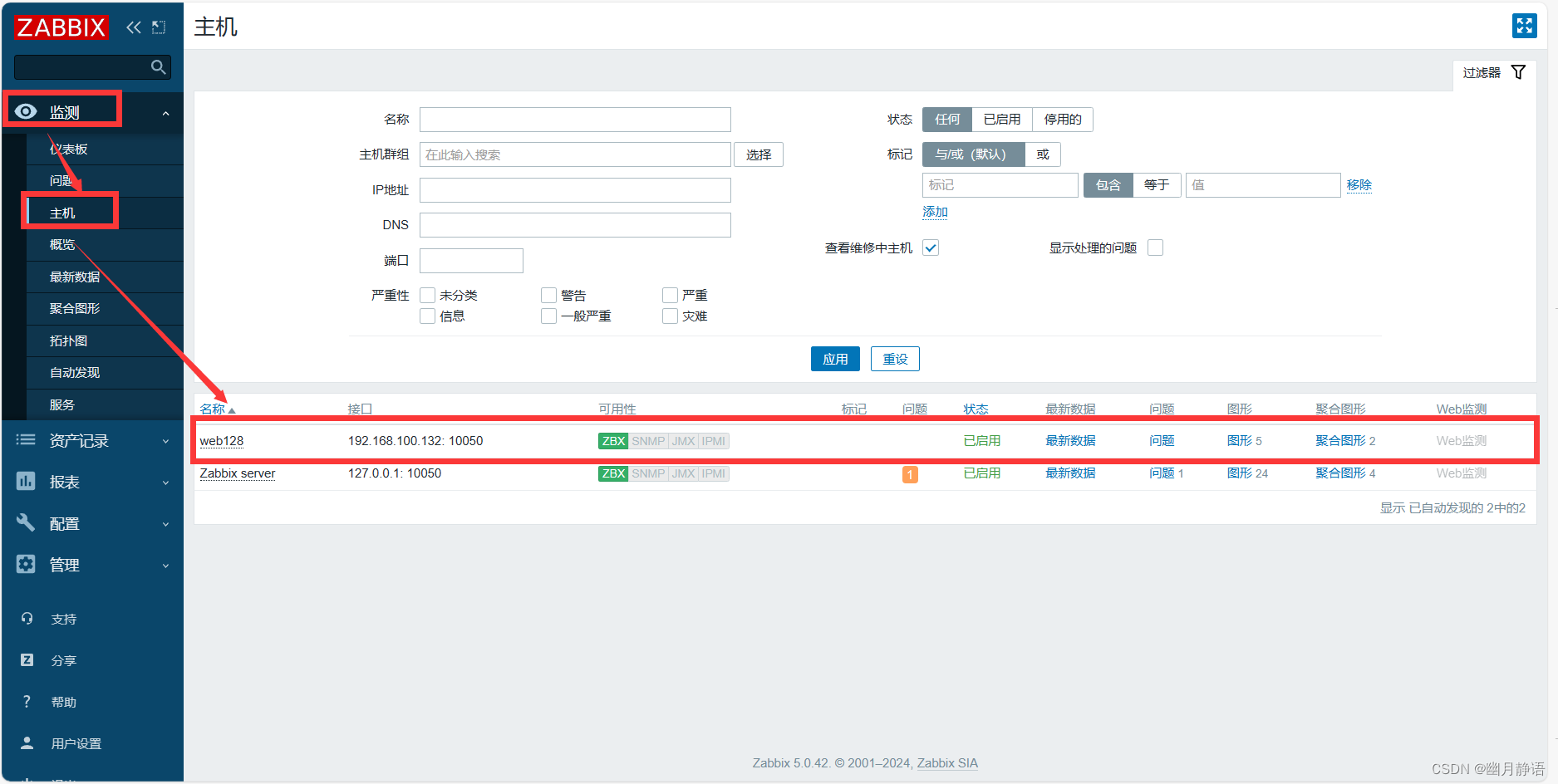Expand the 报表 menu chevron
This screenshot has height=784, width=1558.
[165, 483]
